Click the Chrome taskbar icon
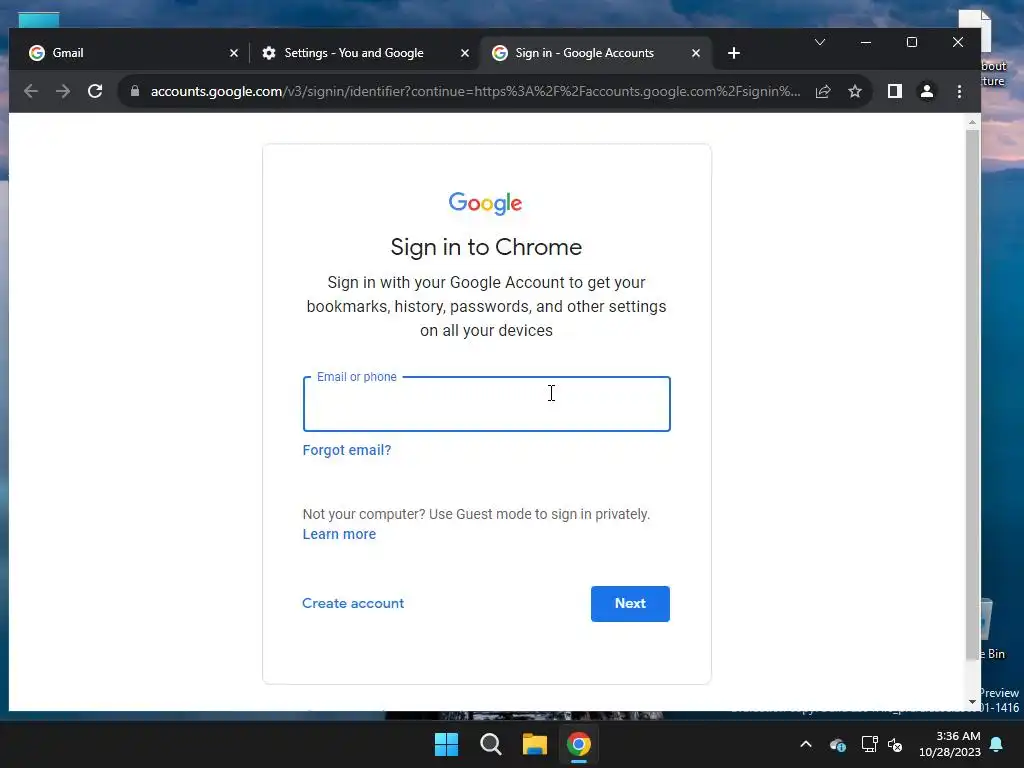 click(x=579, y=744)
